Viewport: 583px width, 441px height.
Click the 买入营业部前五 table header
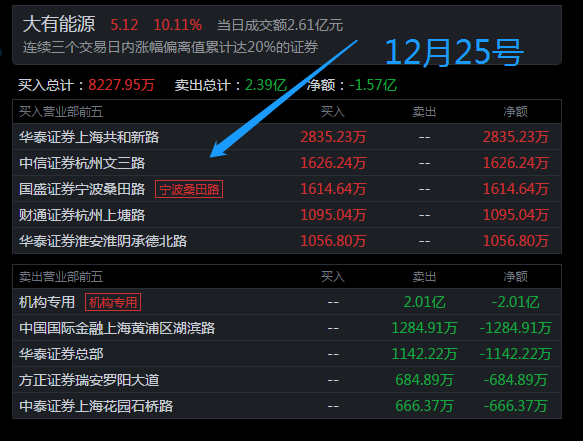pos(61,112)
